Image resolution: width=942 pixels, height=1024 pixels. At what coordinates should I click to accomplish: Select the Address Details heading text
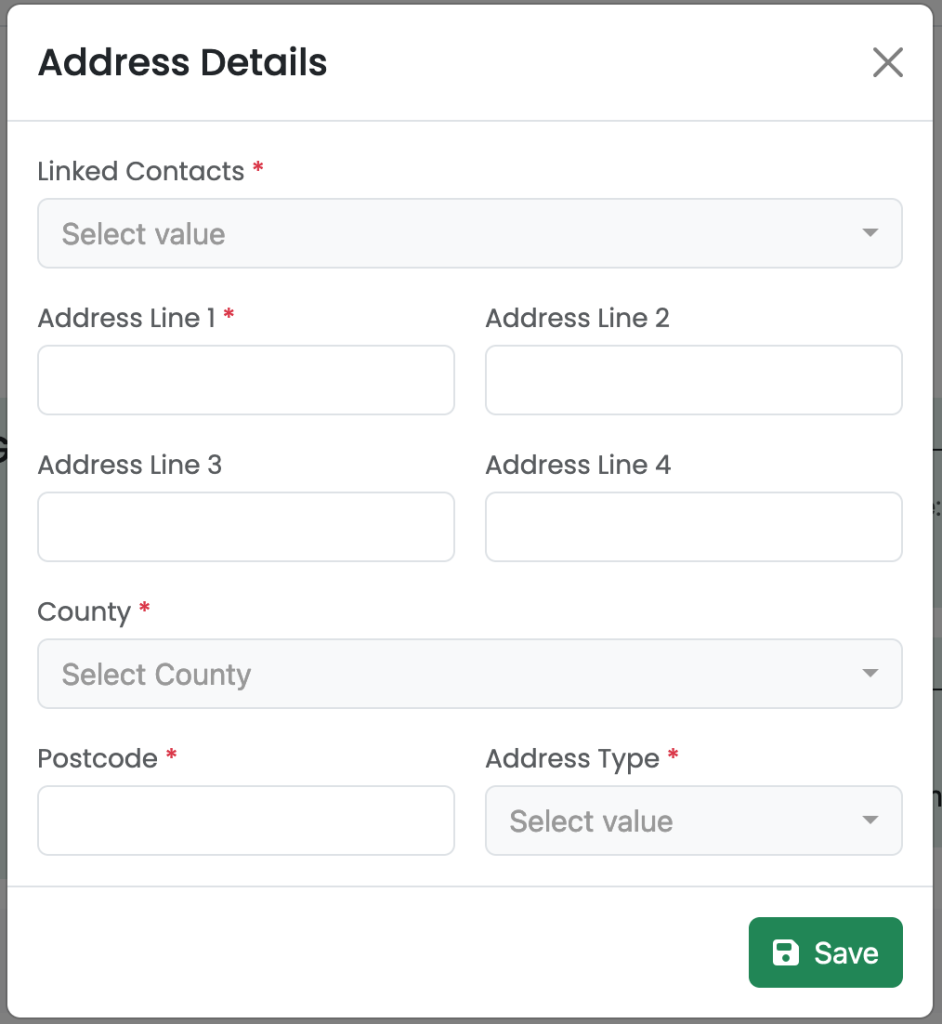click(182, 63)
